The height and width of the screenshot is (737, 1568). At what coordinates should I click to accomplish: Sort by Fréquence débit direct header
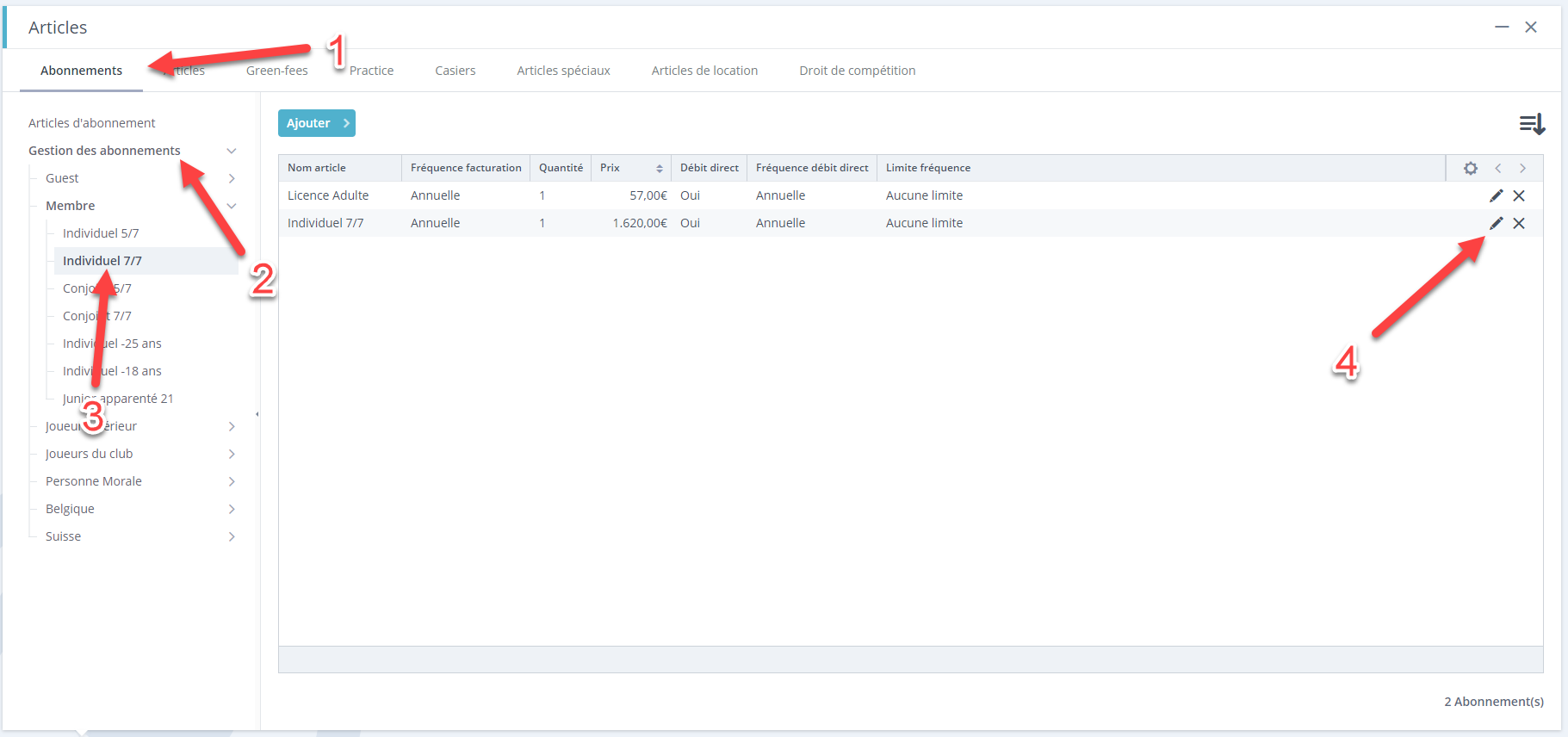(x=812, y=168)
